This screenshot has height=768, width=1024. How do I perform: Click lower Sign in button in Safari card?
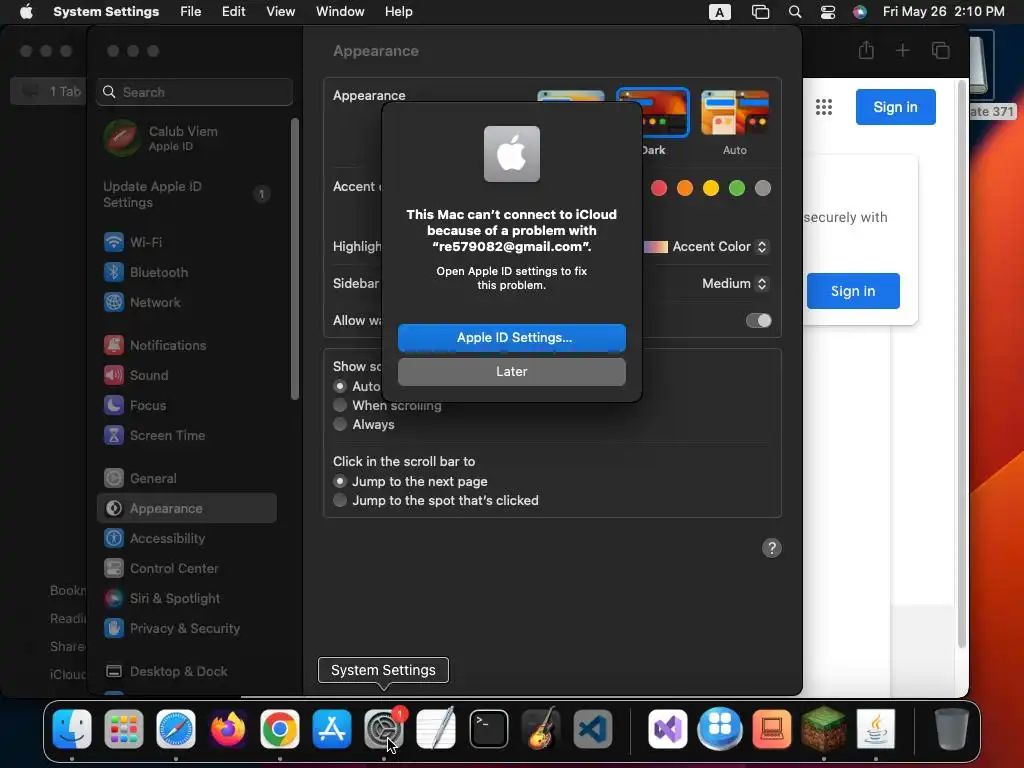[x=853, y=291]
